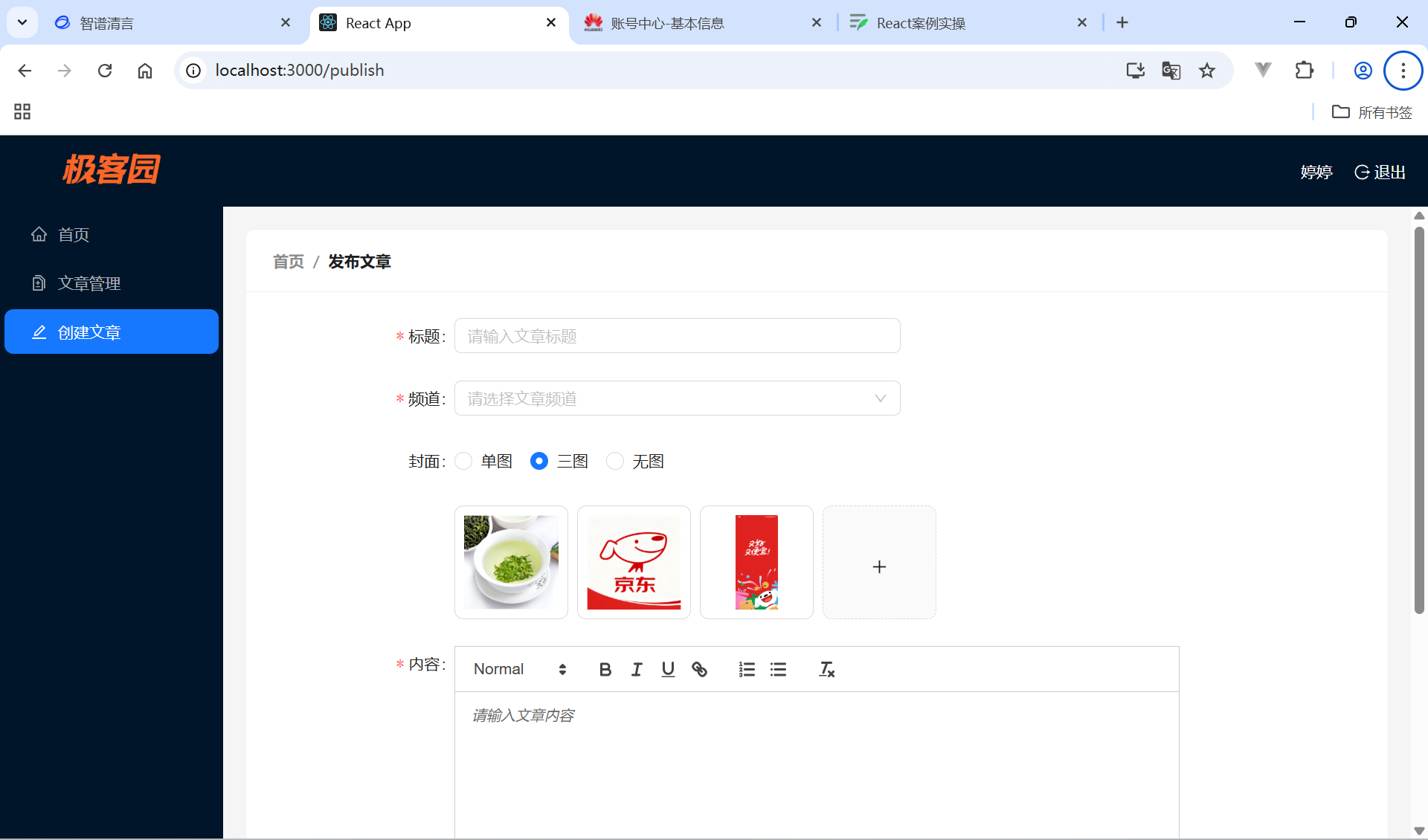The width and height of the screenshot is (1428, 840).
Task: Select the 无图 cover option
Action: click(x=615, y=462)
